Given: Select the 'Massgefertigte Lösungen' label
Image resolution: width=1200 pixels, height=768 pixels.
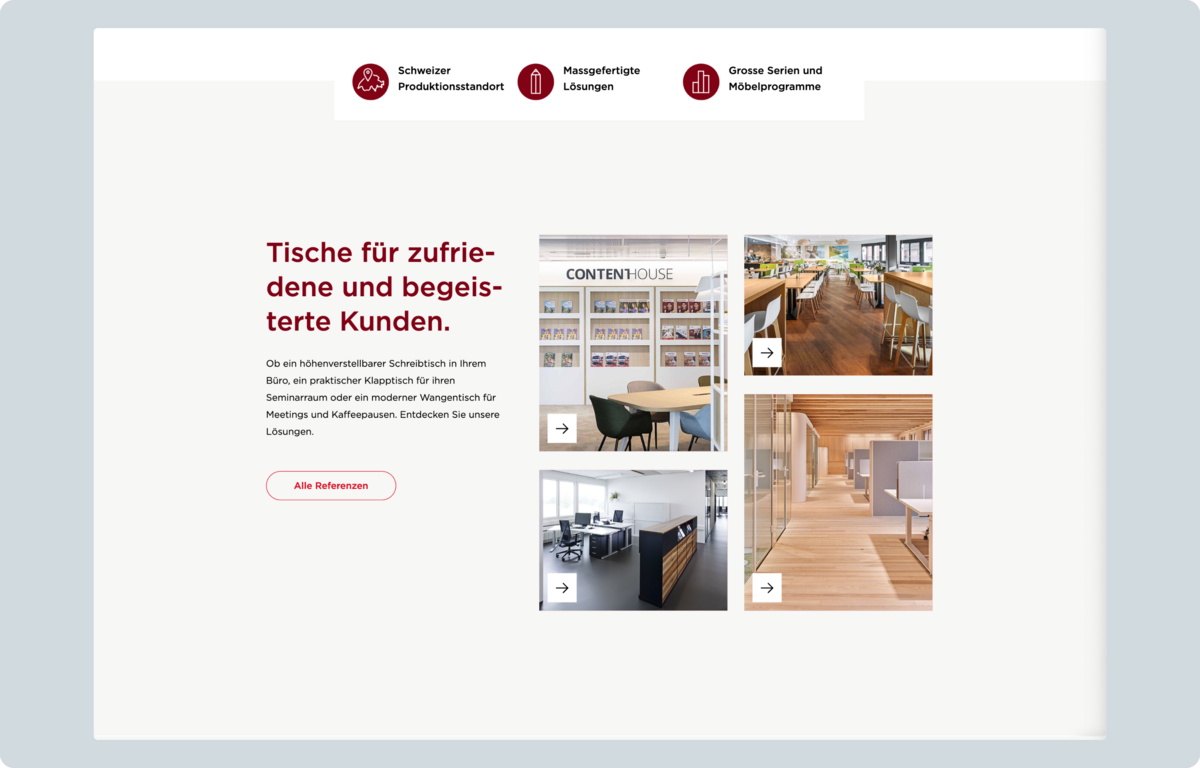Looking at the screenshot, I should coord(601,79).
